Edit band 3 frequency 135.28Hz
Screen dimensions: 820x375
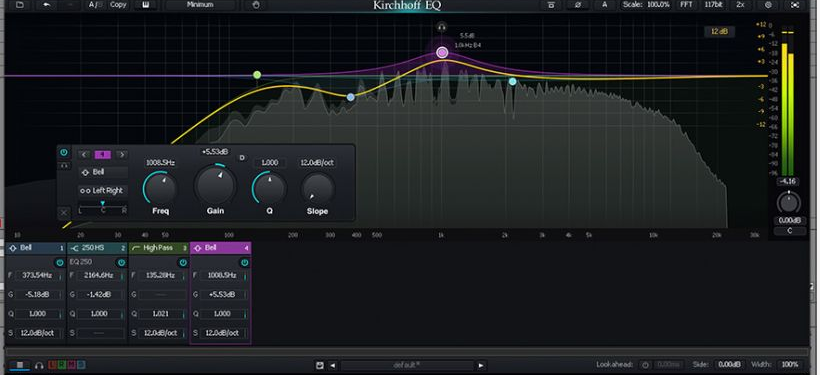pos(161,275)
